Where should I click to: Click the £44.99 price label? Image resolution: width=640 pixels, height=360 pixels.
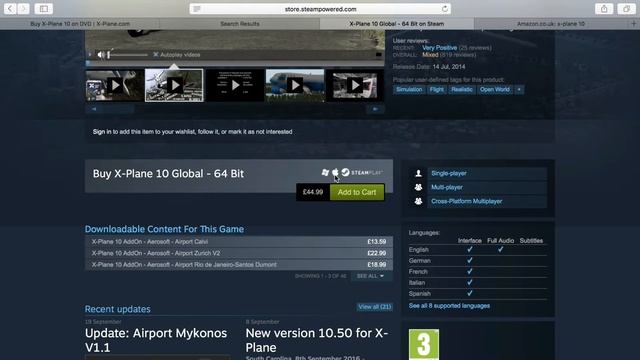point(313,192)
